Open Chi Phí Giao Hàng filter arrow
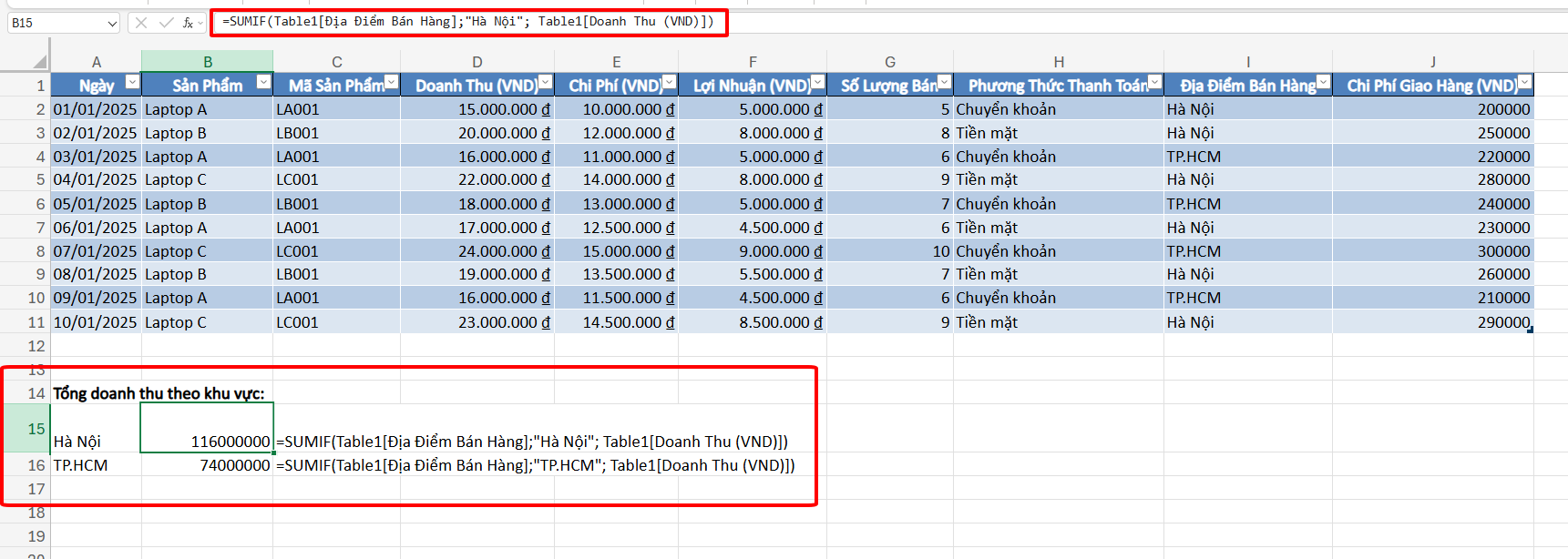The width and height of the screenshot is (1568, 559). (x=1524, y=83)
